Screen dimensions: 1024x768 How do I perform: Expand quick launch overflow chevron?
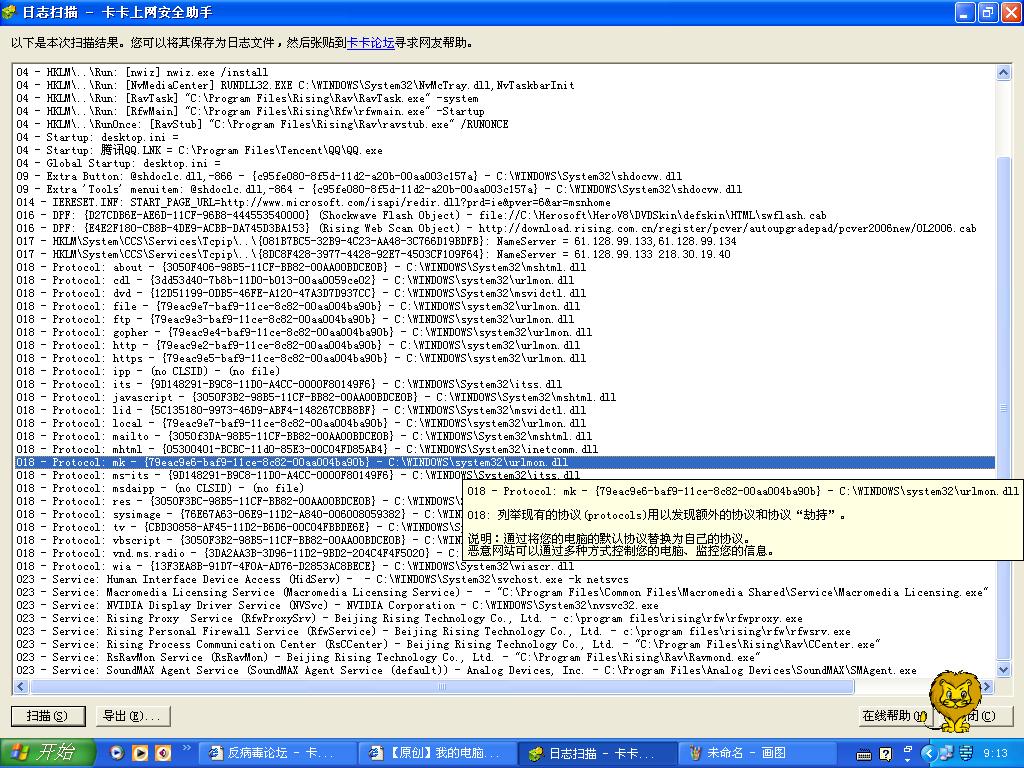coord(187,748)
